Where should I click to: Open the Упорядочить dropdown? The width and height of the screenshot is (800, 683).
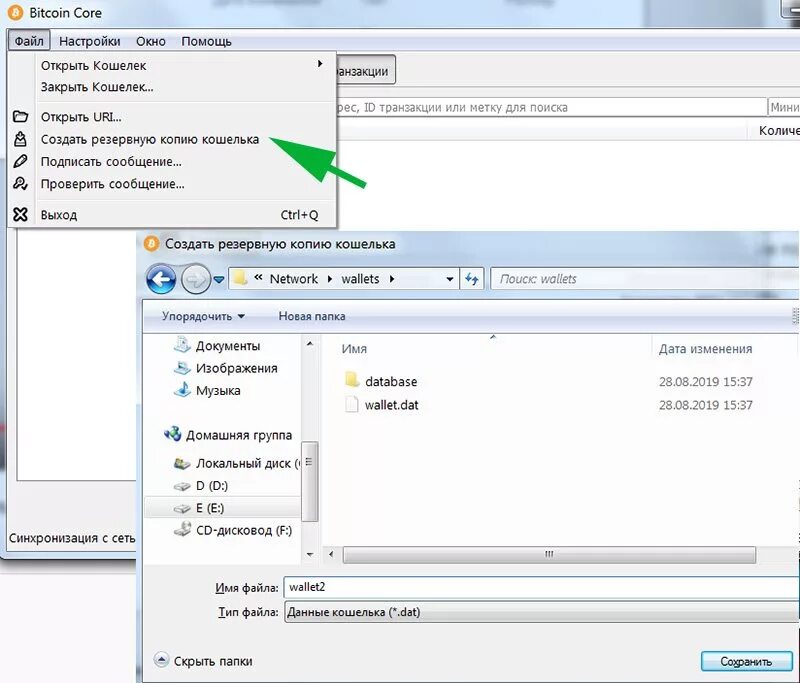click(203, 316)
